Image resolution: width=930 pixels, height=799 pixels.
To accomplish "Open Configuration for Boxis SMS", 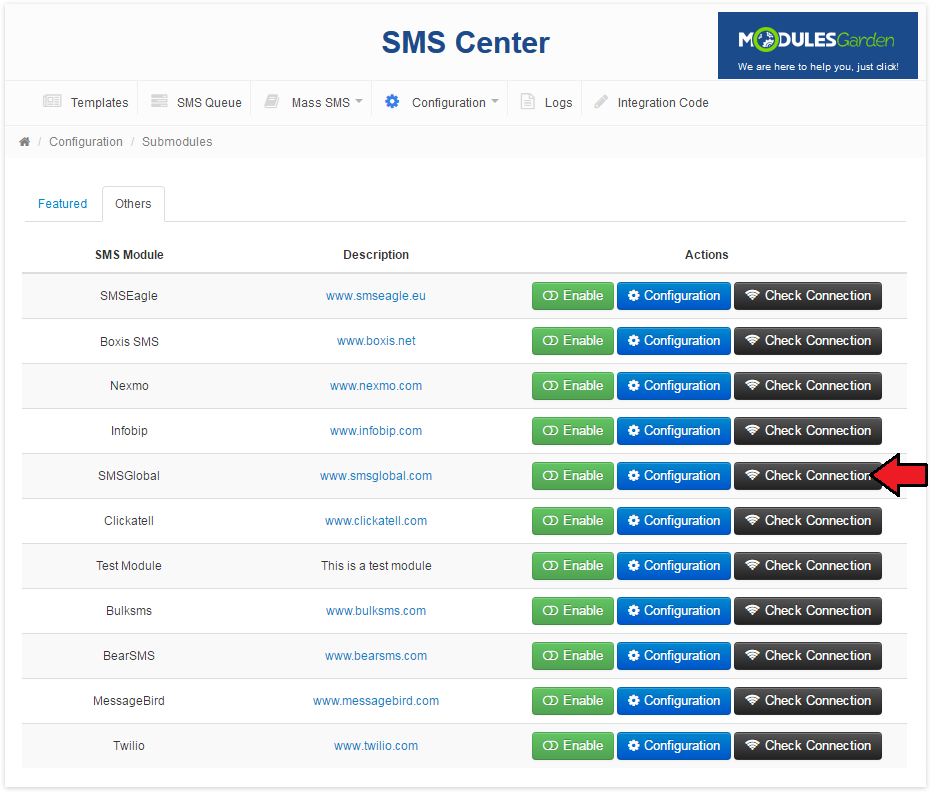I will pyautogui.click(x=674, y=341).
